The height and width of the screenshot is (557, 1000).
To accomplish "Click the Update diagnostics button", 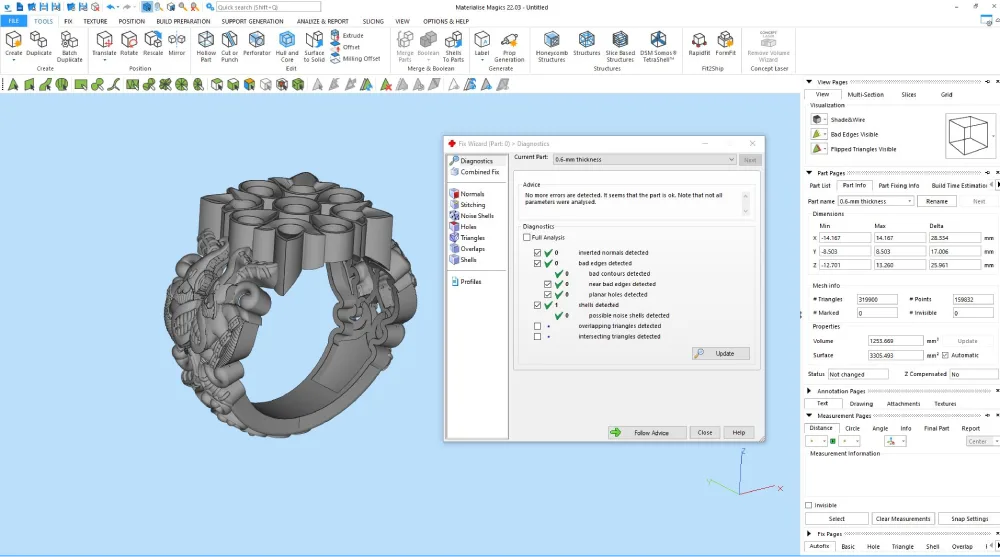I will point(721,353).
